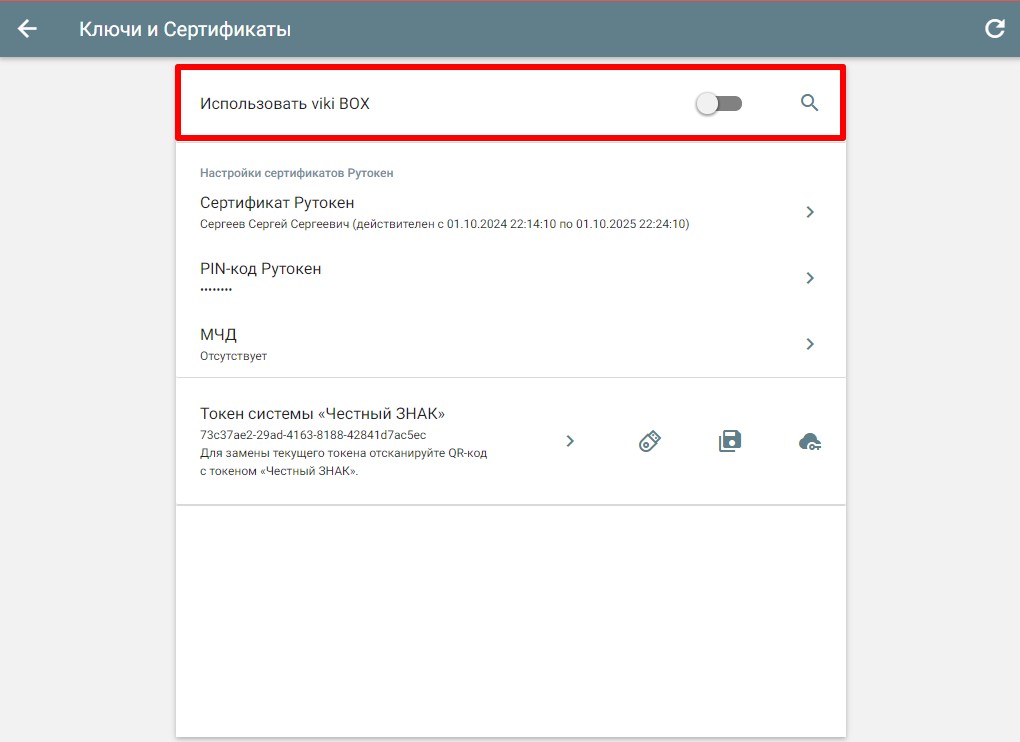The image size is (1020, 742).
Task: Click the masked PIN code dots
Action: 216,289
